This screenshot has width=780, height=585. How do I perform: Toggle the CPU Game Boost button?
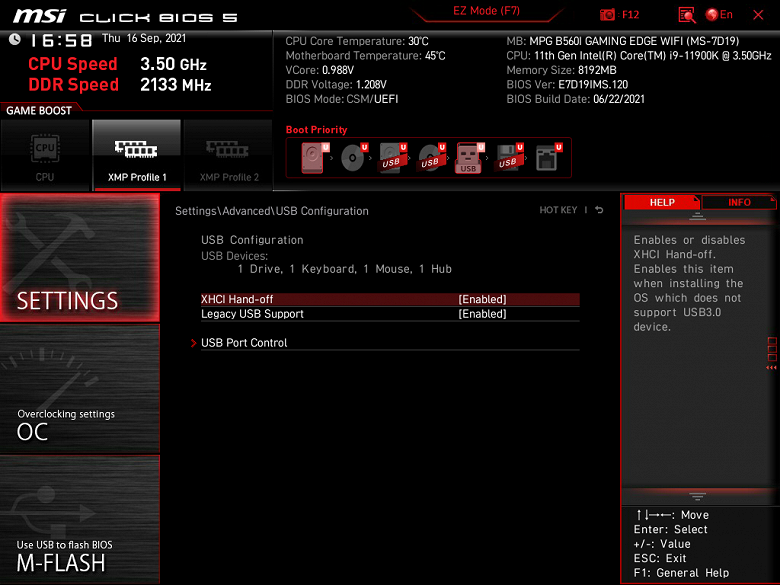45,155
